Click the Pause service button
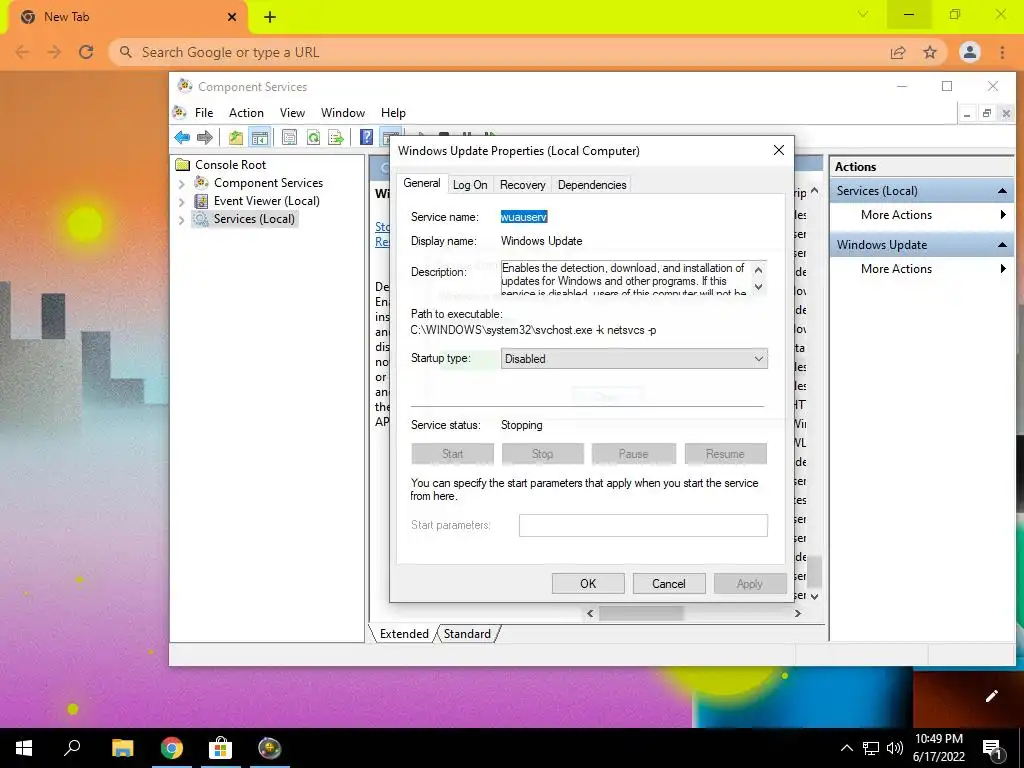 coord(633,454)
